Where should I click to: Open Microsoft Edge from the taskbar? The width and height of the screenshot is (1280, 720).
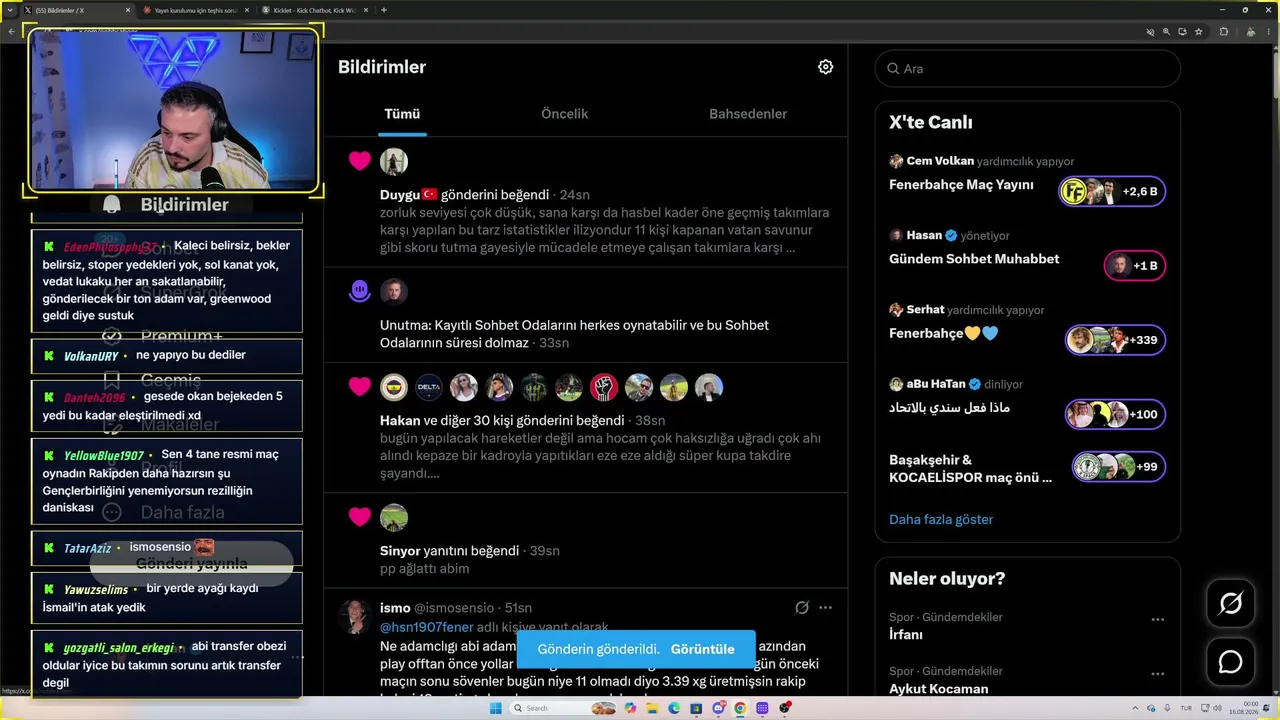tap(674, 708)
